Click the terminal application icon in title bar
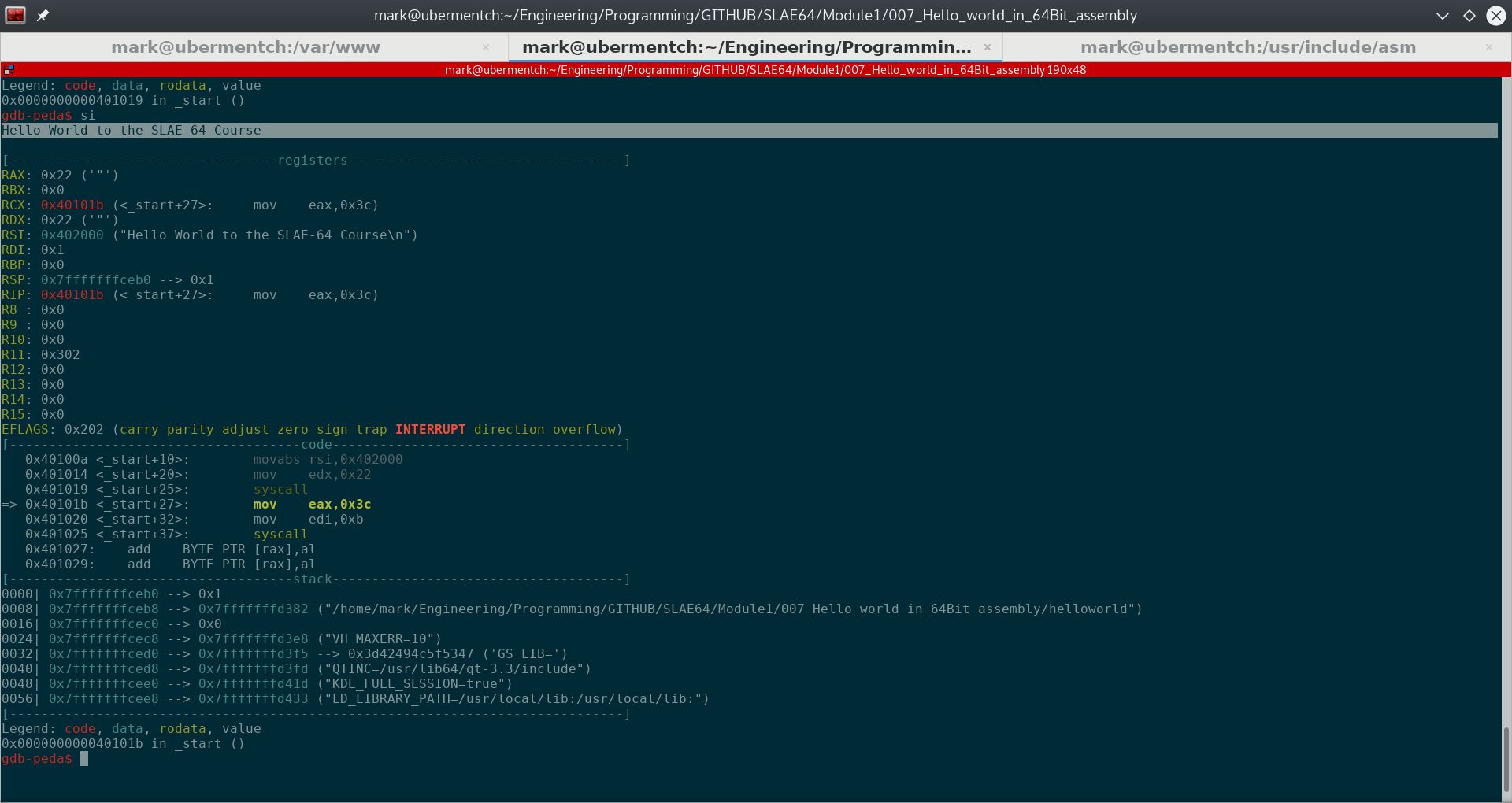This screenshot has width=1512, height=803. coord(15,15)
